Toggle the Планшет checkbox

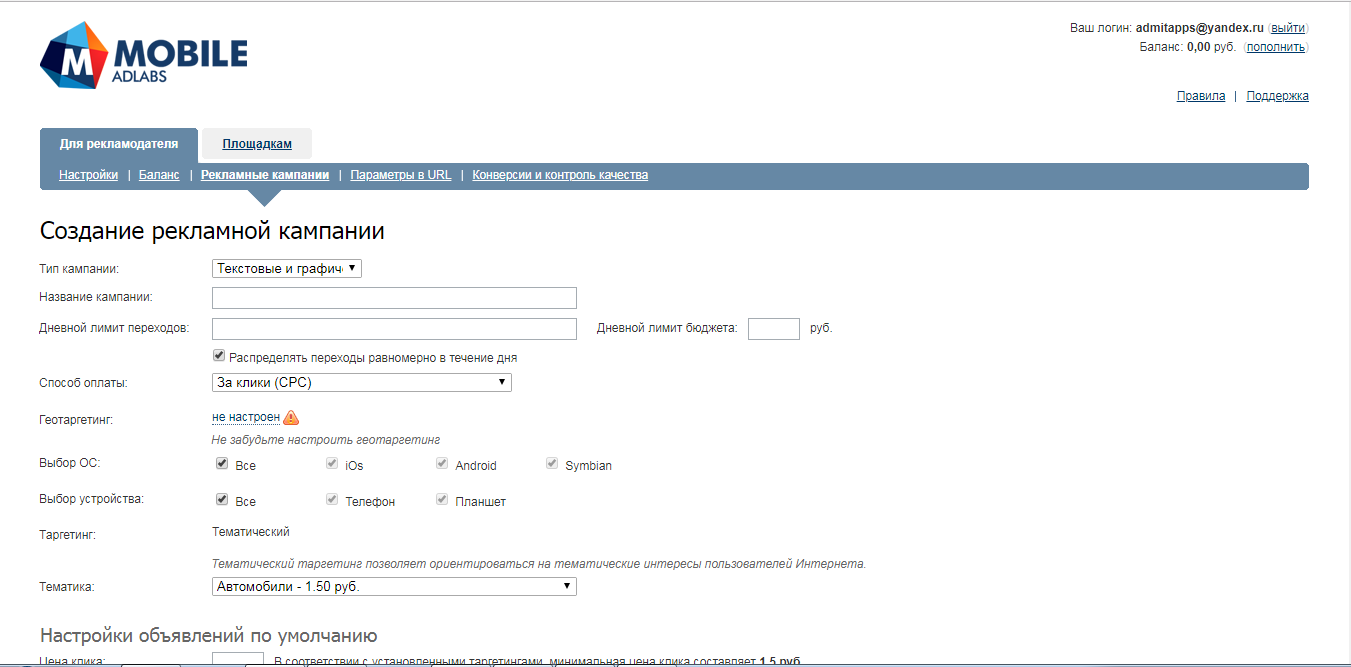tap(442, 500)
